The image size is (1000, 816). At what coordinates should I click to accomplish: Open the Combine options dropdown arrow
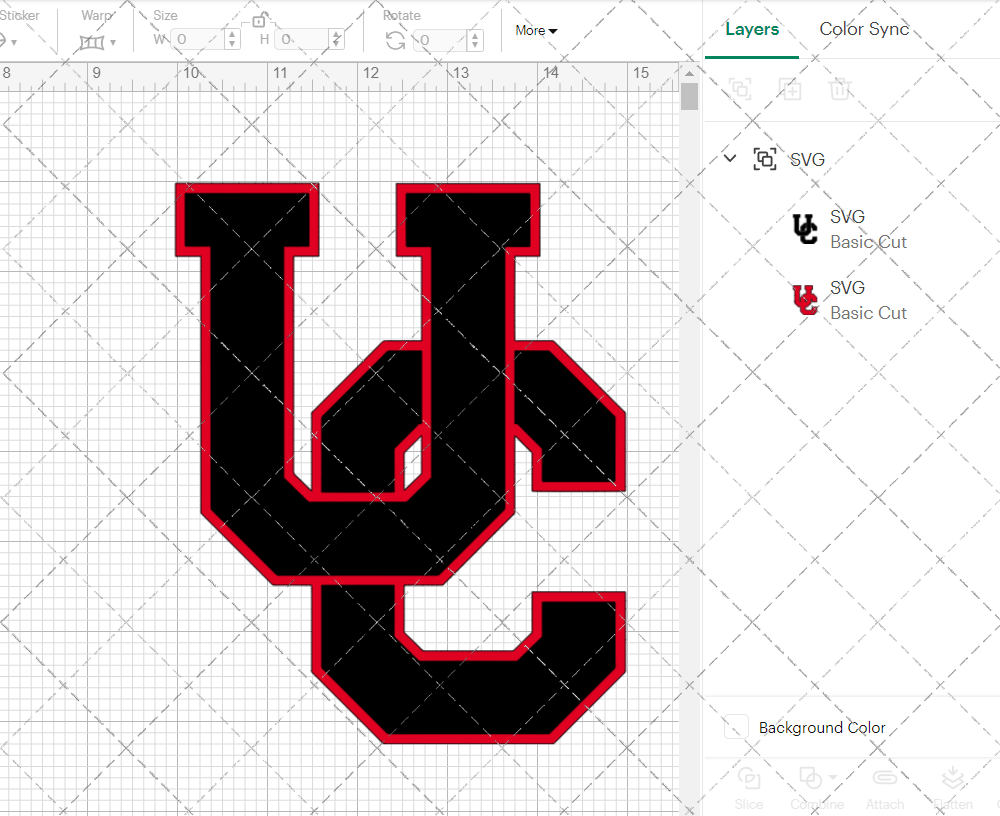(833, 775)
